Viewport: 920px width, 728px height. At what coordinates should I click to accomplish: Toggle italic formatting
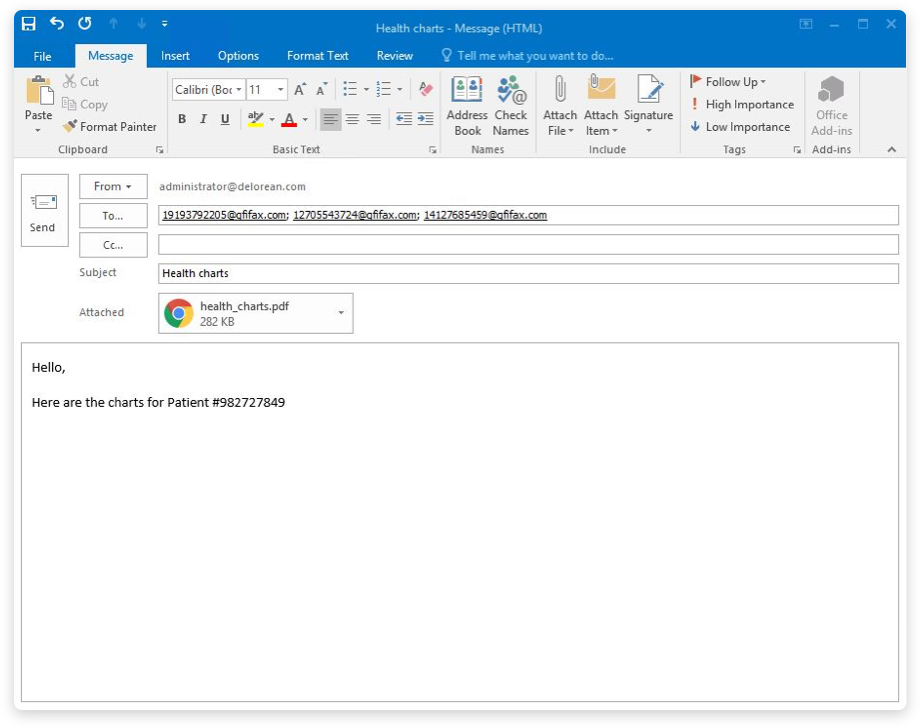pyautogui.click(x=204, y=119)
